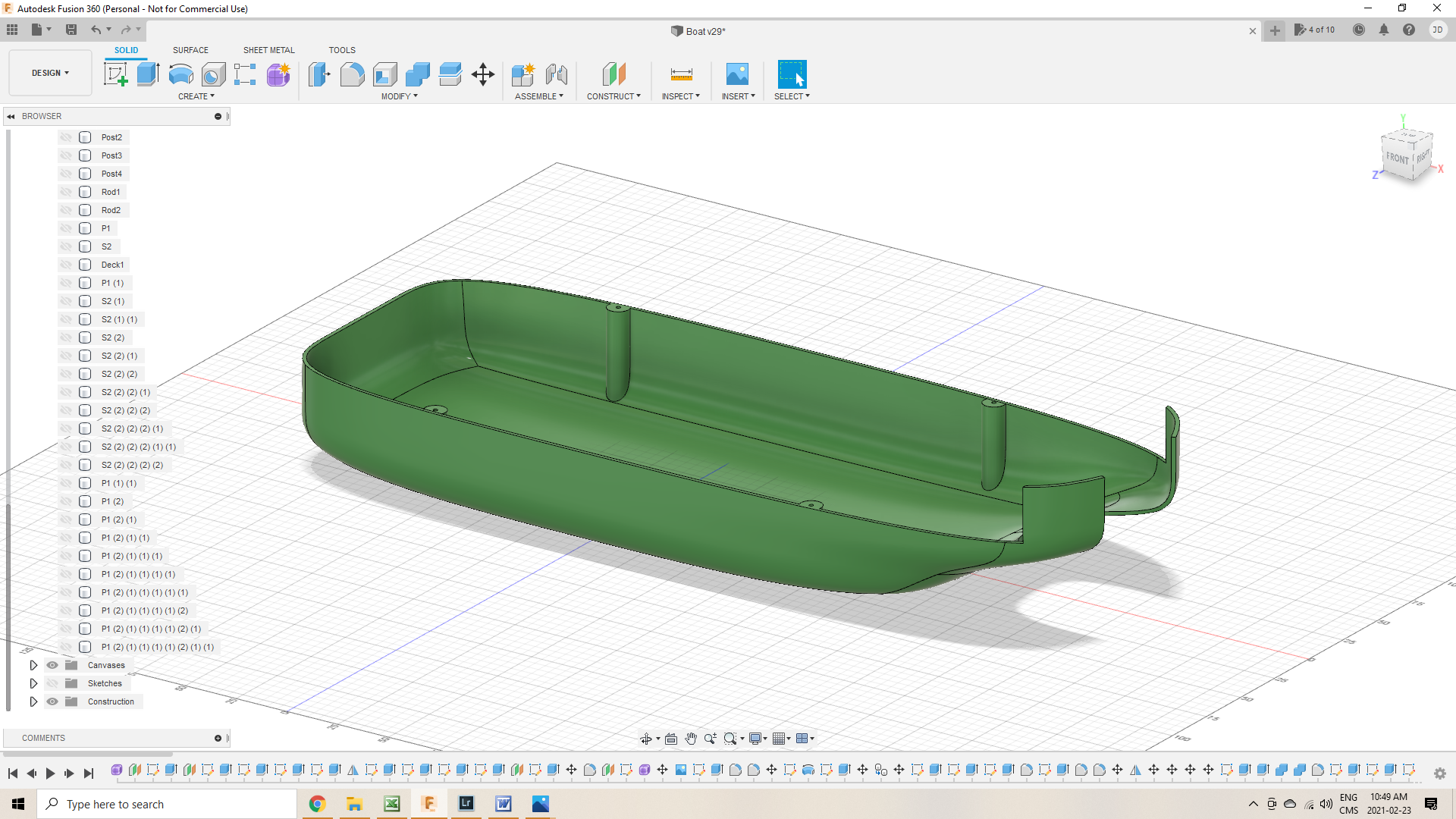Open the CREATE dropdown menu

coord(196,96)
